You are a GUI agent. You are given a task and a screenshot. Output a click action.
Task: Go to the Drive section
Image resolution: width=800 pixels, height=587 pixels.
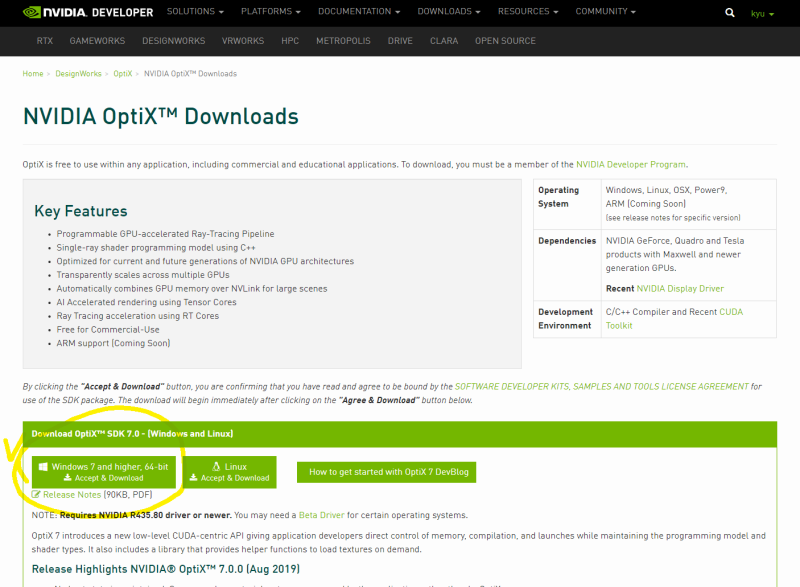tap(400, 41)
